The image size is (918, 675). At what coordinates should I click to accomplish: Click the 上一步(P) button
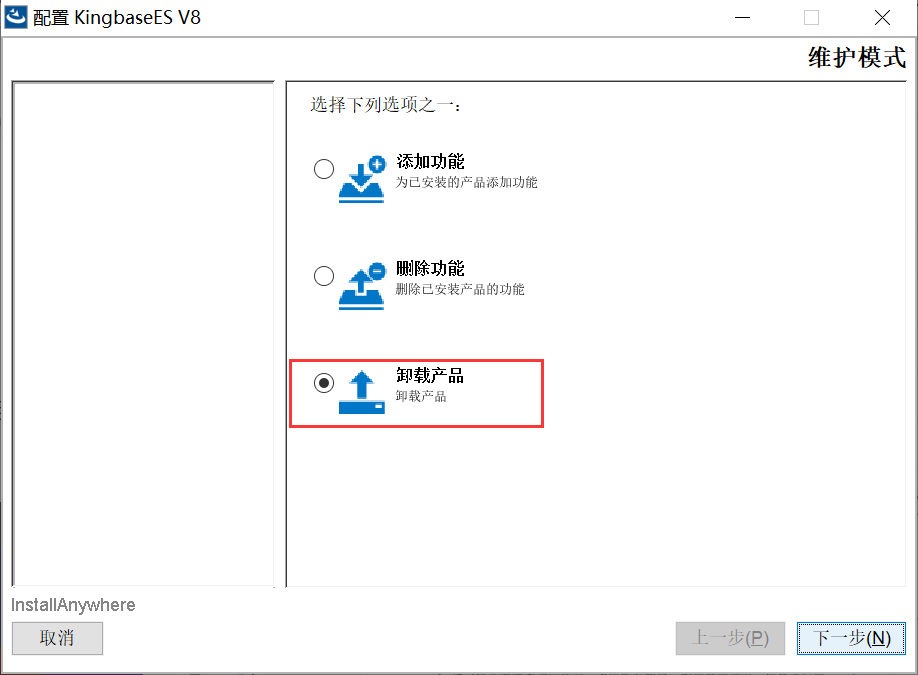point(730,638)
